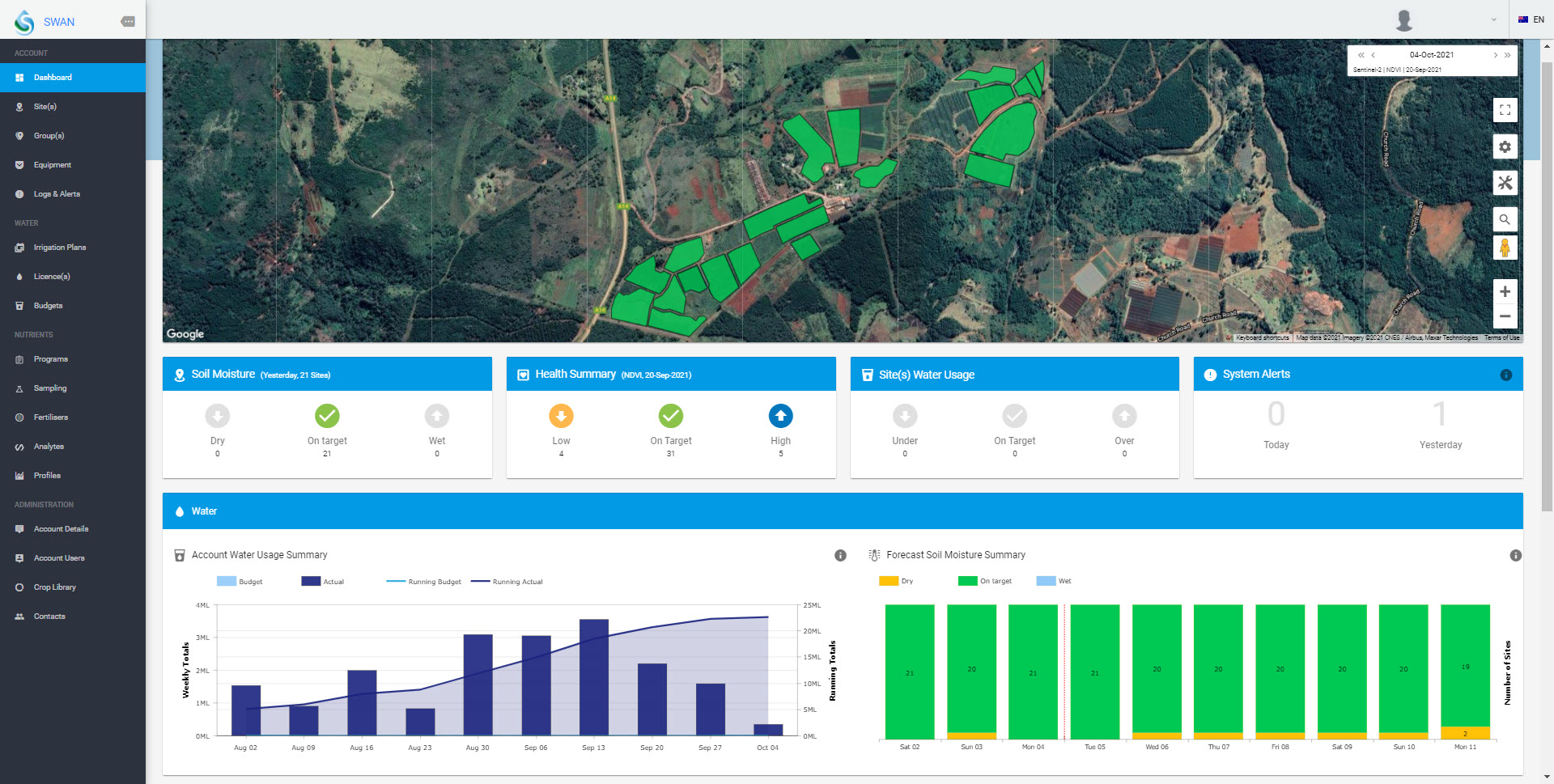Toggle fullscreen view of the map
This screenshot has height=784, width=1554.
(x=1505, y=110)
